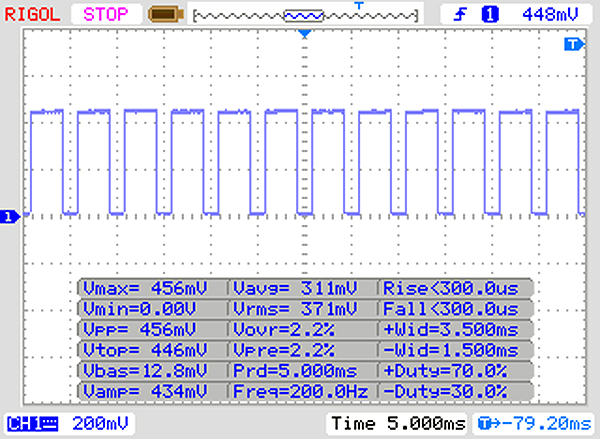
Task: Click the Vbas=12.8mV measurement
Action: tap(145, 370)
